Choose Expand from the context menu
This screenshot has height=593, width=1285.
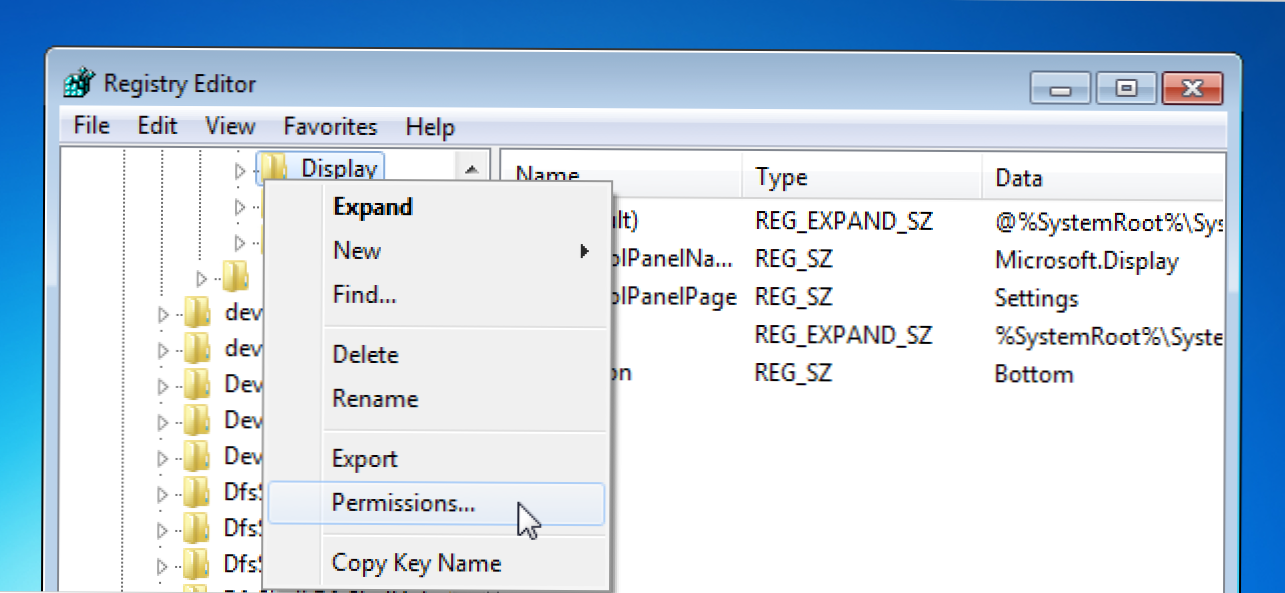click(372, 207)
